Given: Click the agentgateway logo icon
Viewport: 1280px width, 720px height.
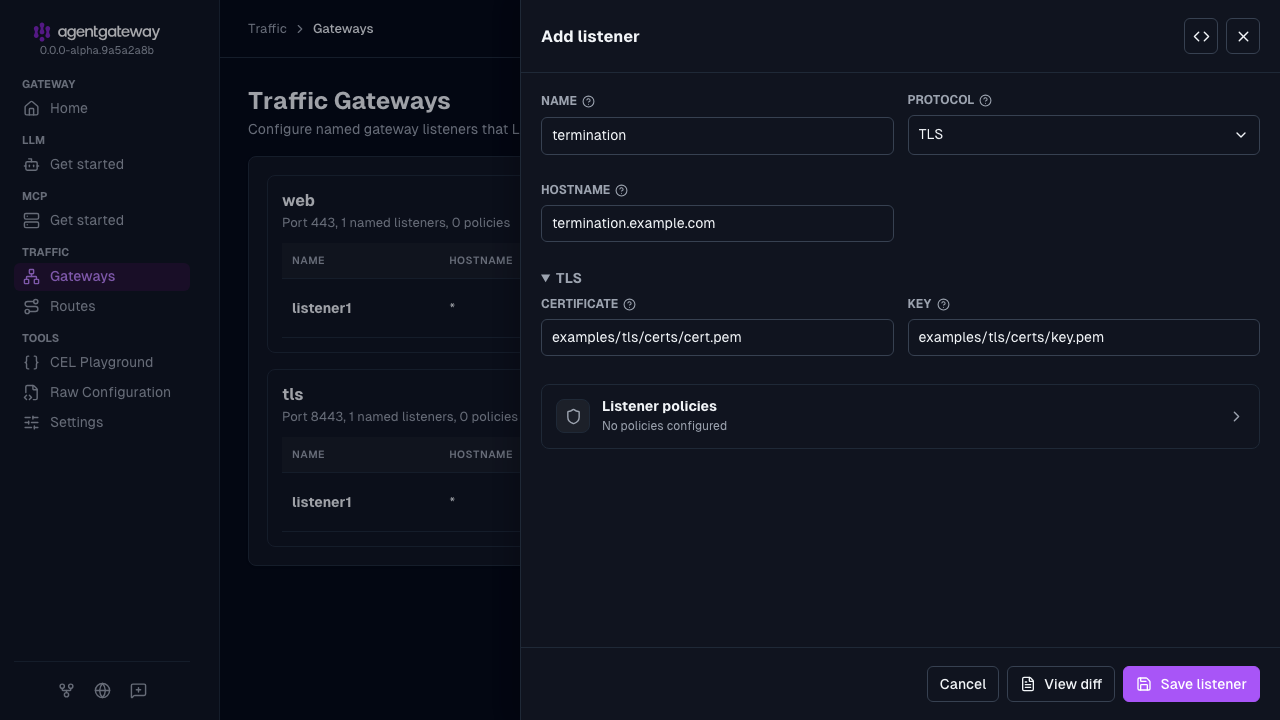Looking at the screenshot, I should click(x=42, y=32).
